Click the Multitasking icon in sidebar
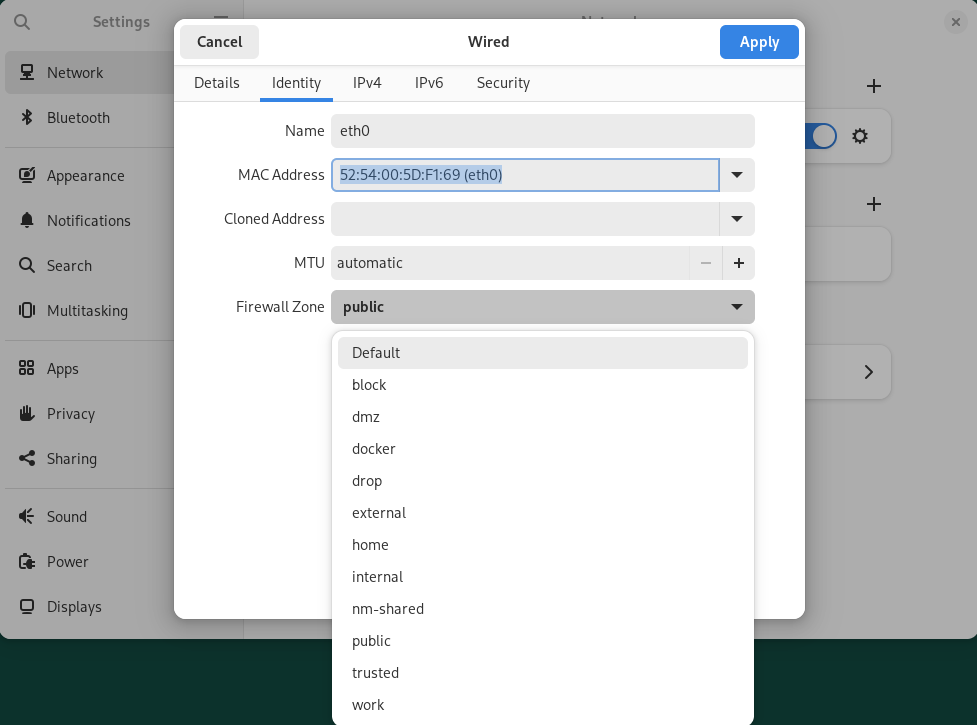 click(x=27, y=311)
